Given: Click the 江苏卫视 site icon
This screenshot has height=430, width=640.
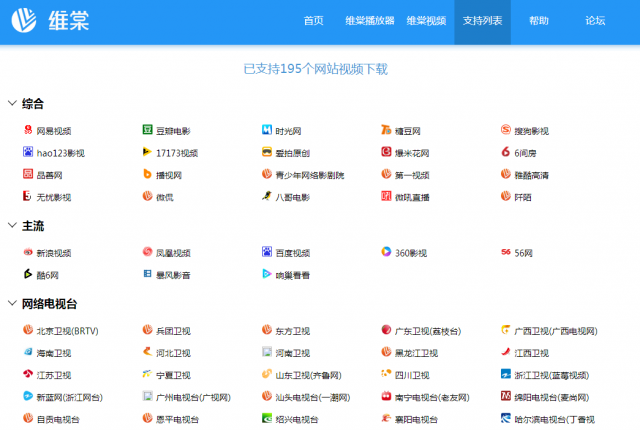Looking at the screenshot, I should click(28, 374).
